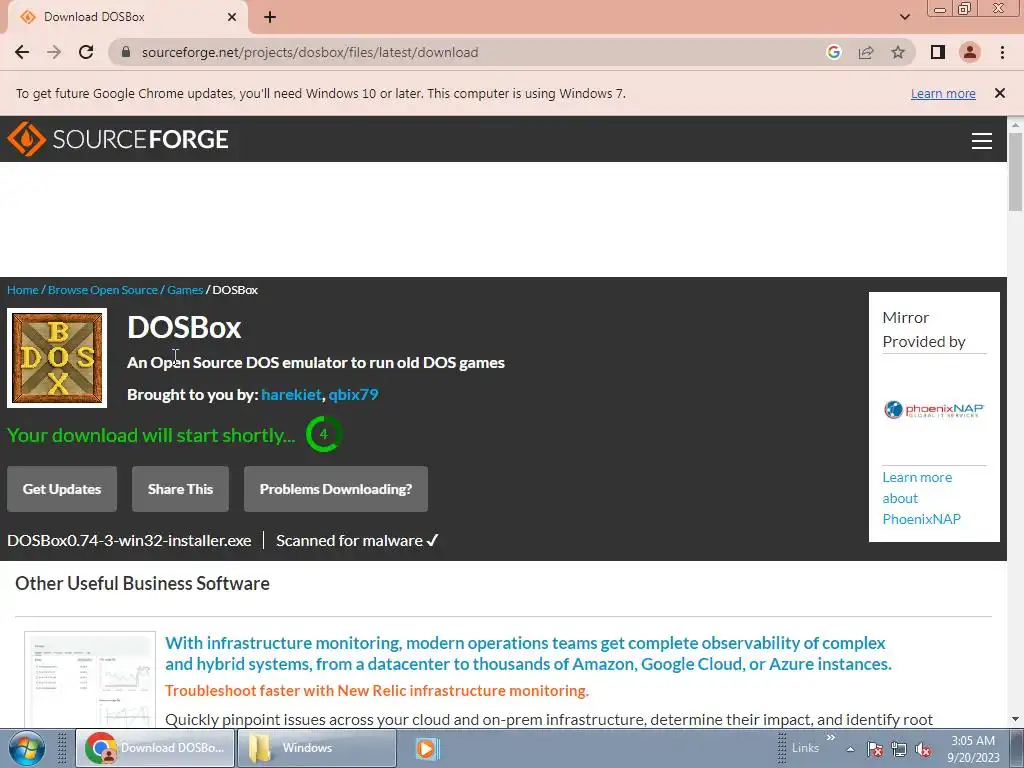The width and height of the screenshot is (1024, 768).
Task: Click the Action Center flag tray icon
Action: click(x=875, y=750)
